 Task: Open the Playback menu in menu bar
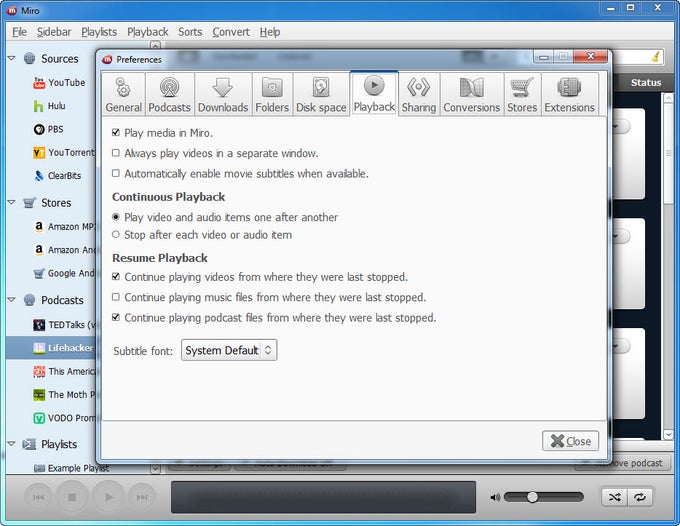(147, 32)
